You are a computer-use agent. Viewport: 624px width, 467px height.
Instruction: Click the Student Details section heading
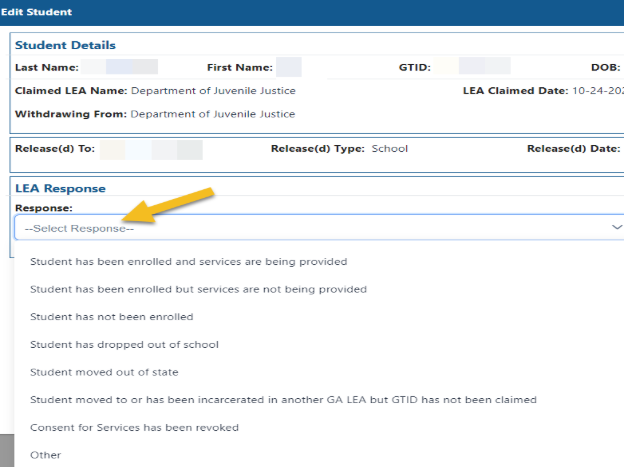coord(65,46)
